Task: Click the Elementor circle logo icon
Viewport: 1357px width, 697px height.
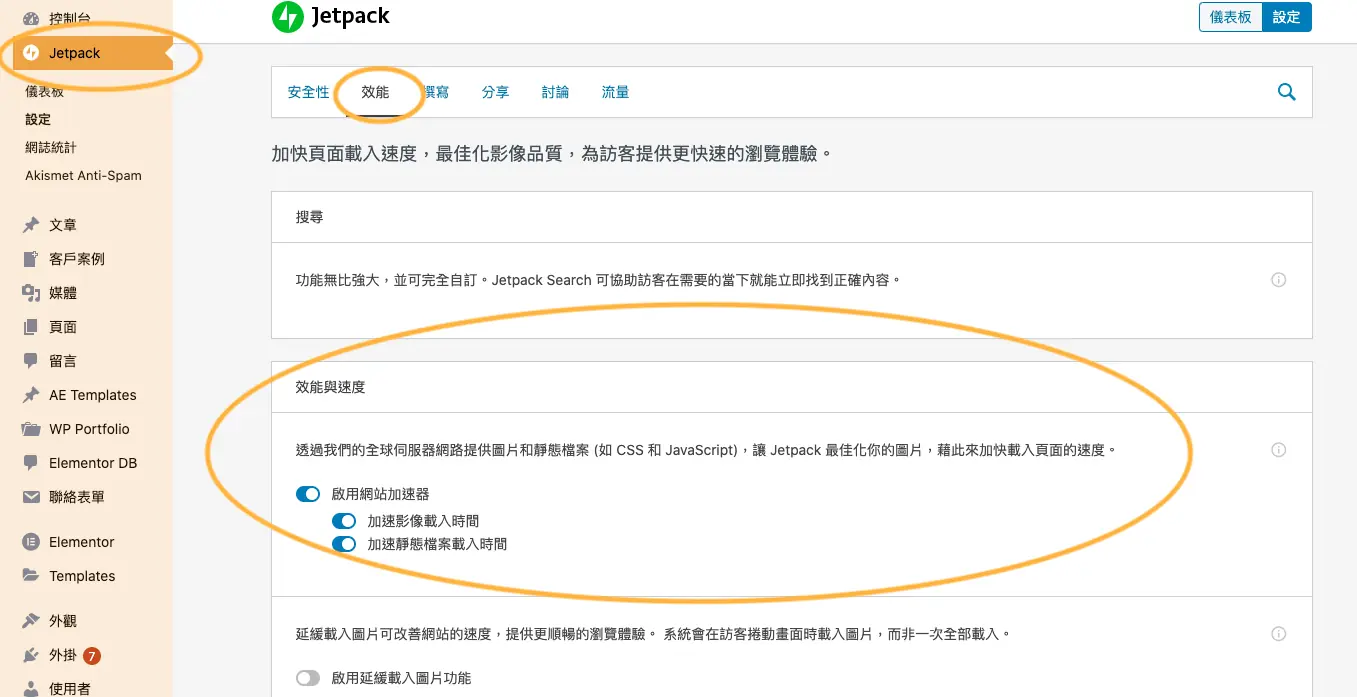Action: pyautogui.click(x=31, y=542)
